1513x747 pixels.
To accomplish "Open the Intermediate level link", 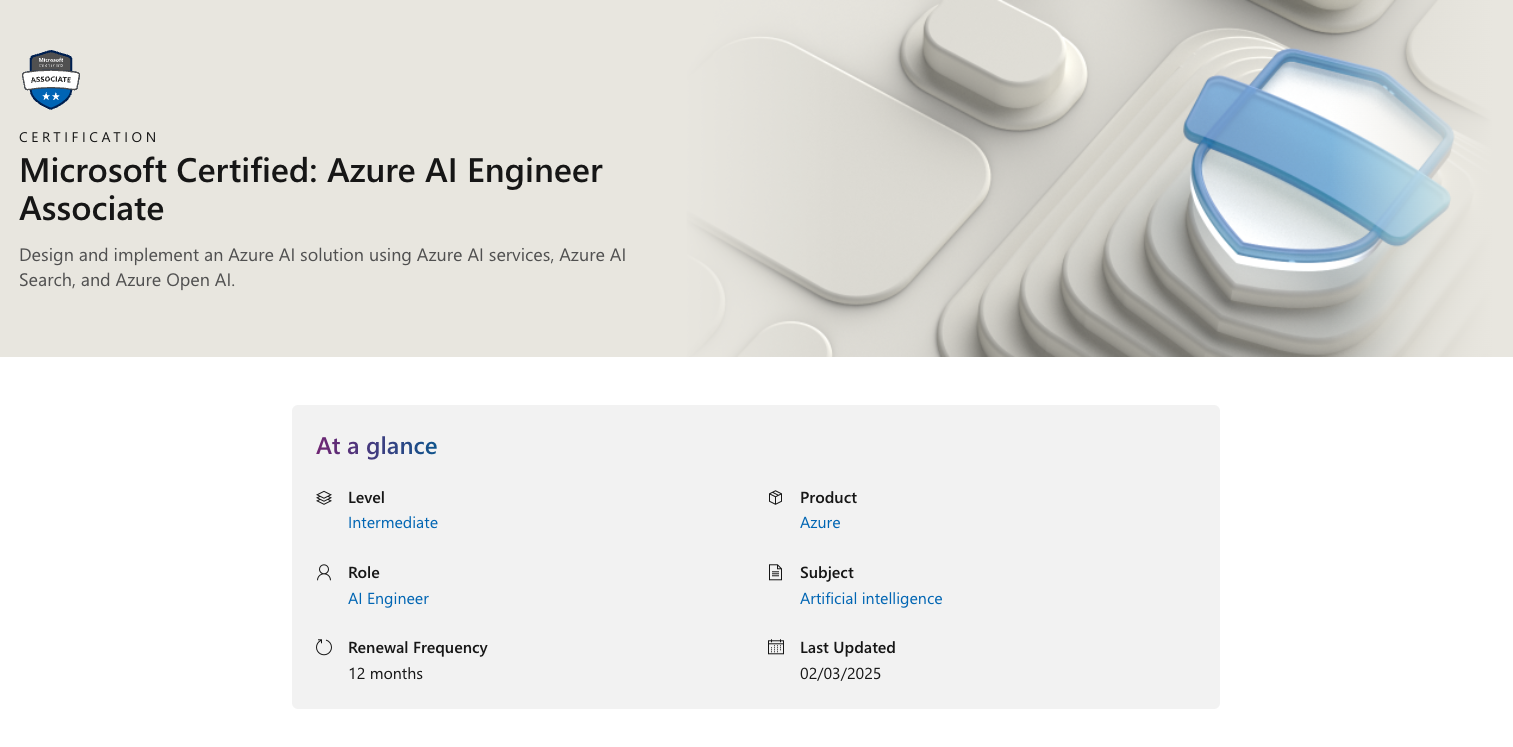I will click(x=393, y=523).
